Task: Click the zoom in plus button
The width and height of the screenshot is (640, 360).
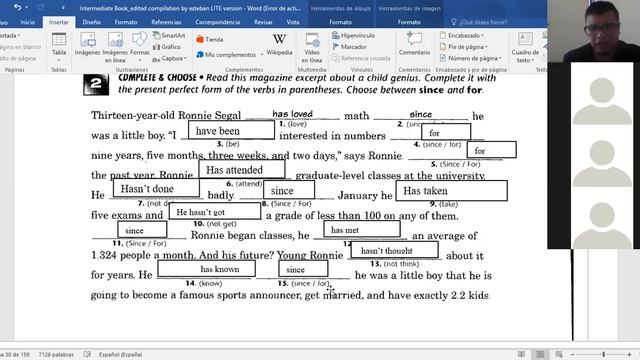Action: (629, 354)
